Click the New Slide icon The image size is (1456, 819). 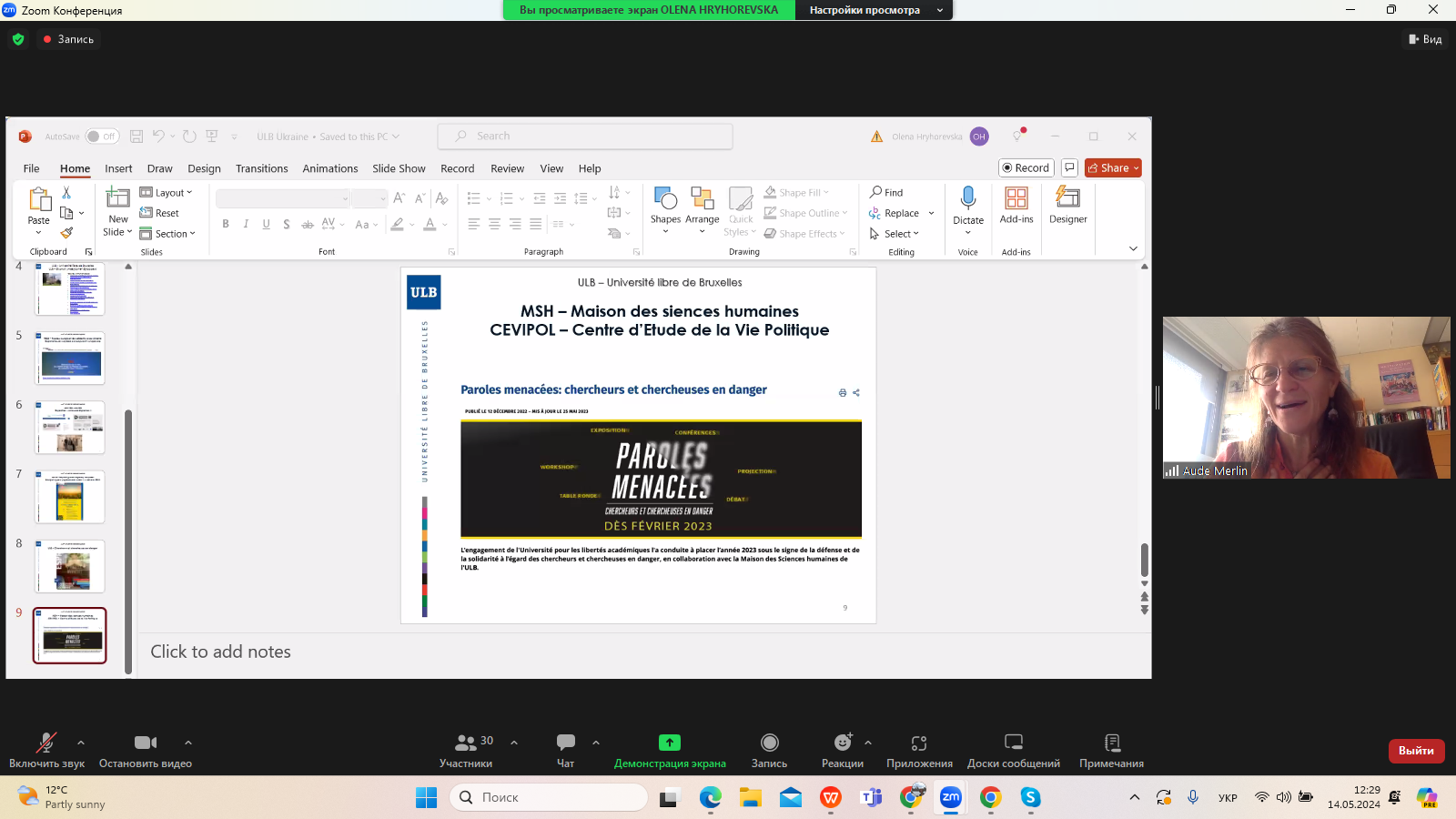click(x=118, y=198)
